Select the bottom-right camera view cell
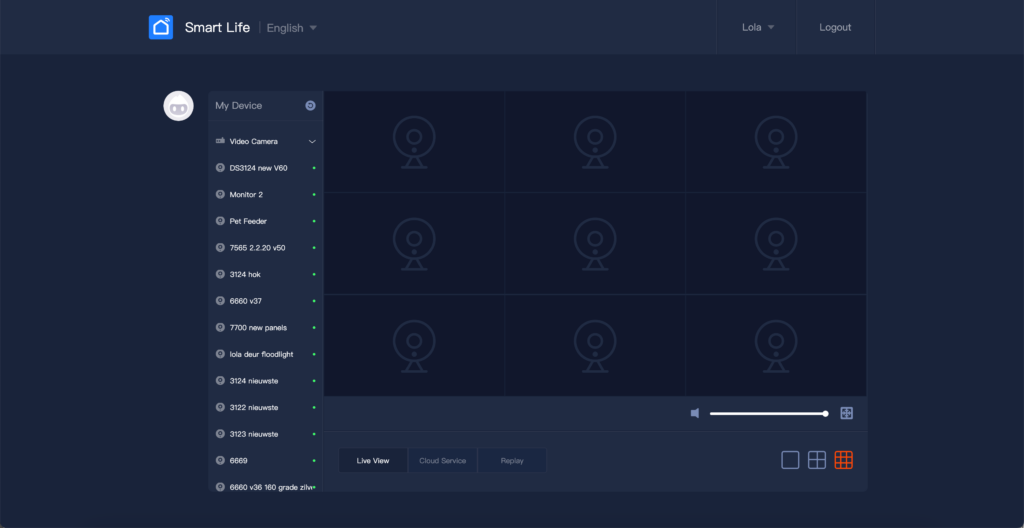 776,345
